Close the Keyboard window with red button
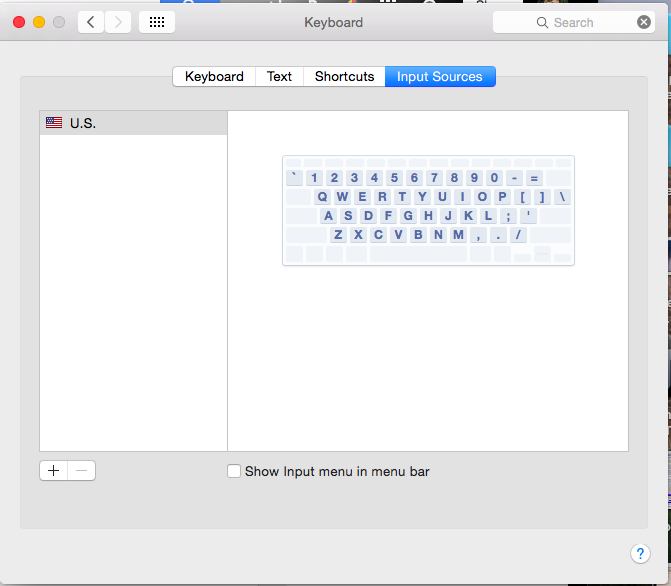671x586 pixels. click(19, 22)
